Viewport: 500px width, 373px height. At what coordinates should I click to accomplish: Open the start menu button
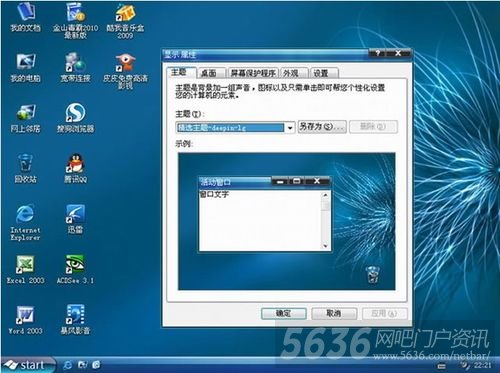tap(27, 365)
